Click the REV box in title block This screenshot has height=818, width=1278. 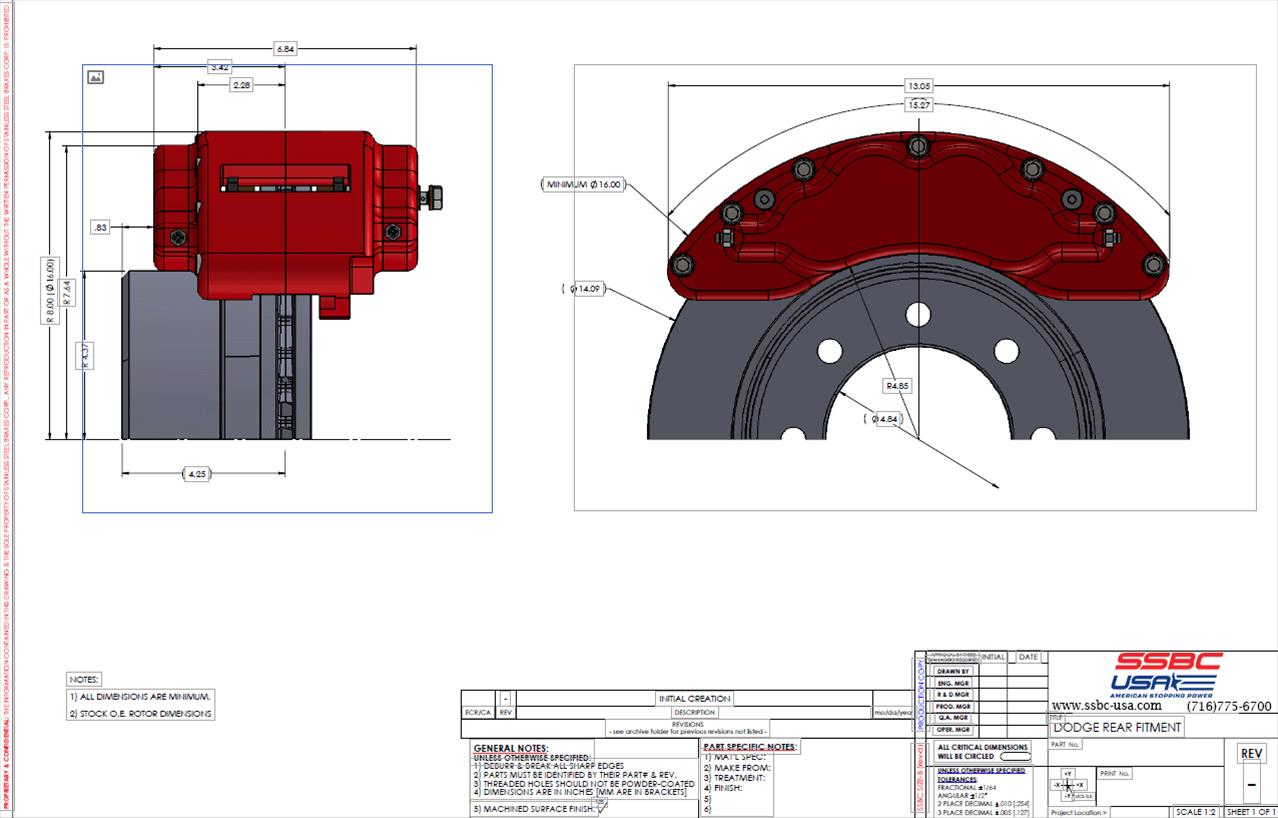click(1250, 754)
